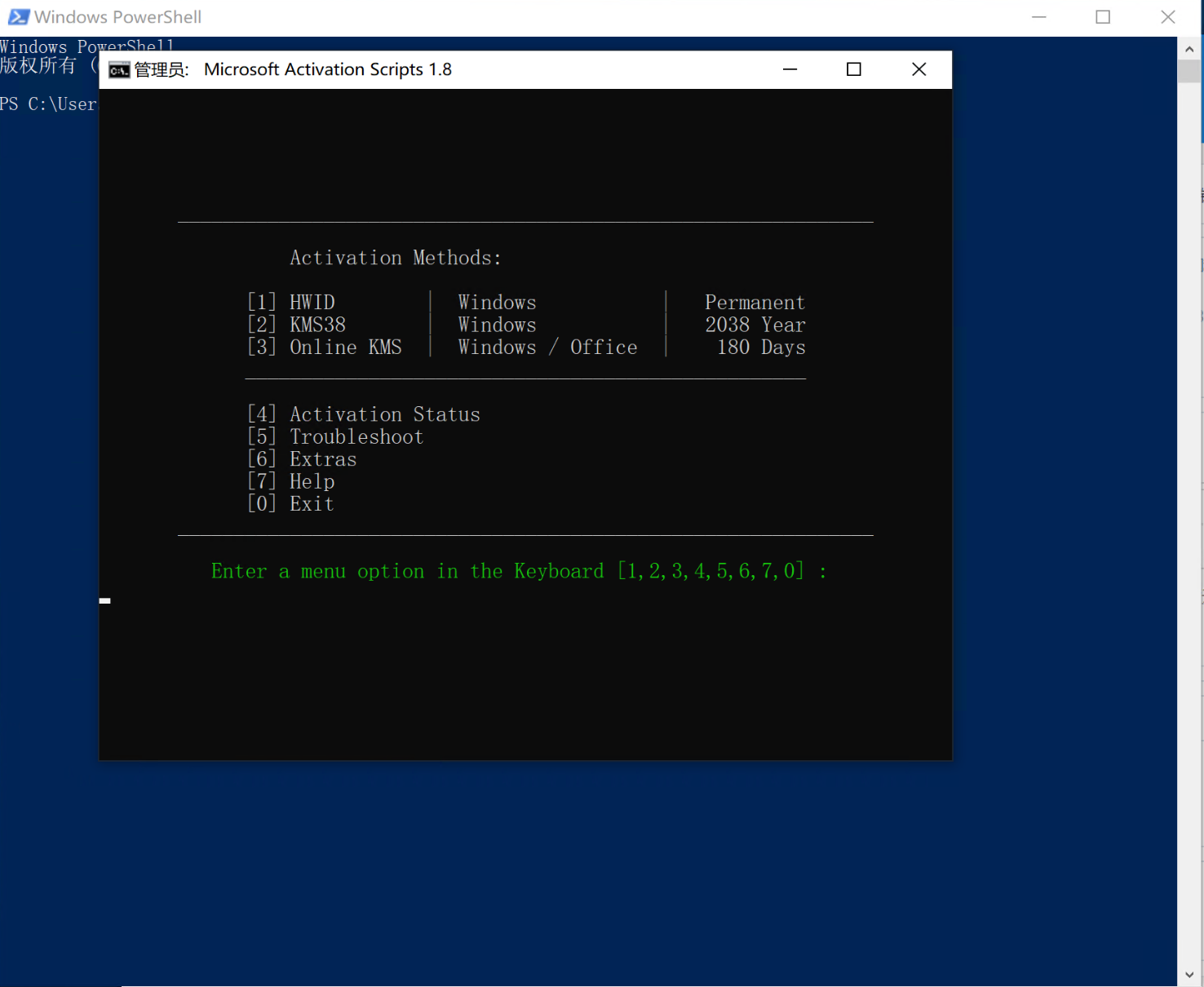Click the '[6] Extras' line

[x=303, y=459]
